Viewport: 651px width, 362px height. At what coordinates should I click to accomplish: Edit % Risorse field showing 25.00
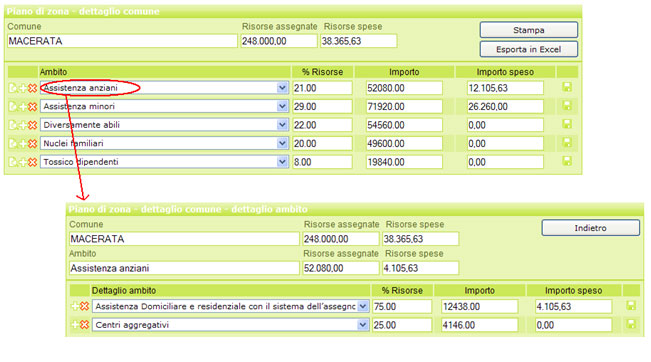pyautogui.click(x=402, y=325)
